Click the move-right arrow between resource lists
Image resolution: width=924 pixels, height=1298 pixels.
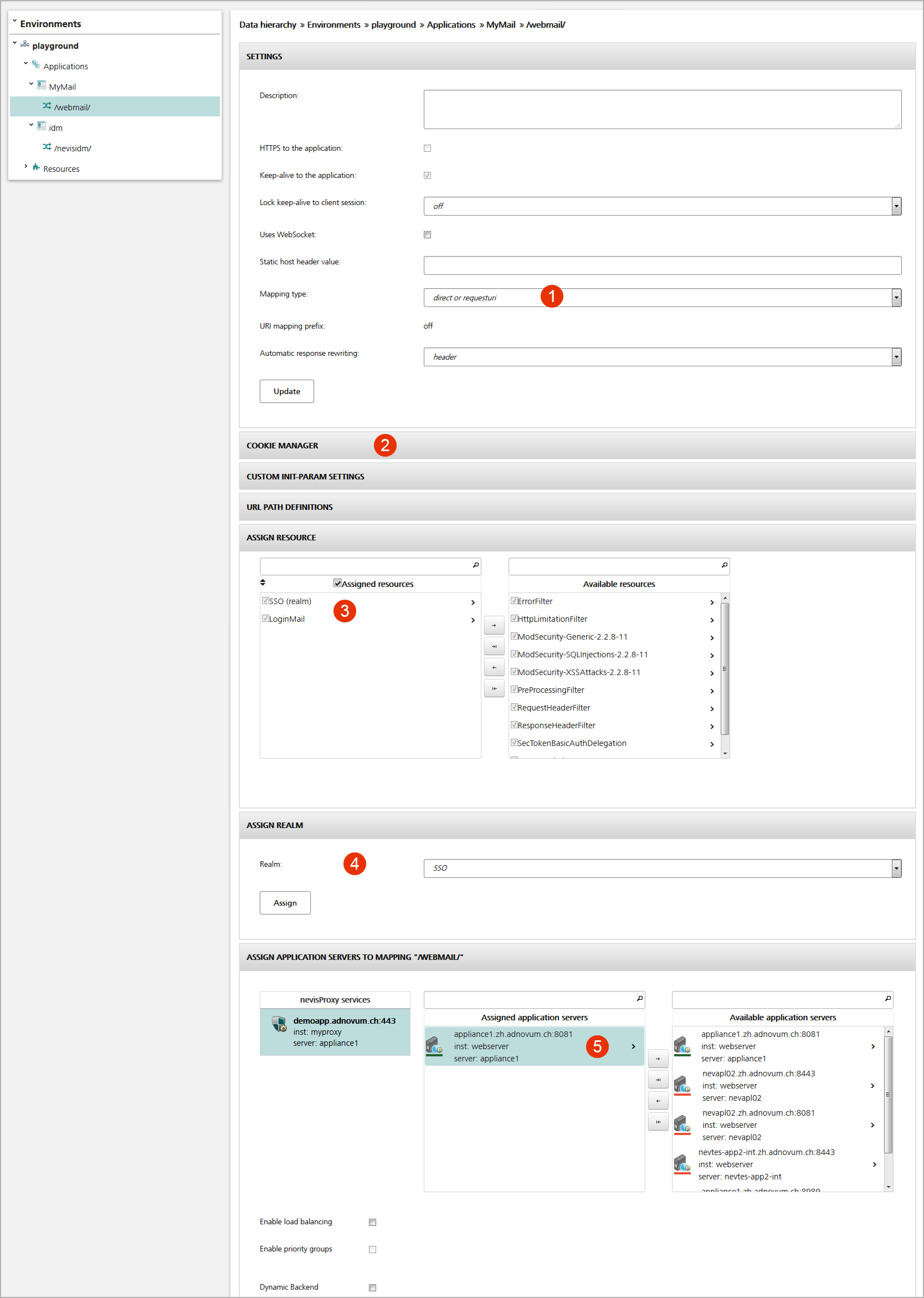pyautogui.click(x=494, y=625)
